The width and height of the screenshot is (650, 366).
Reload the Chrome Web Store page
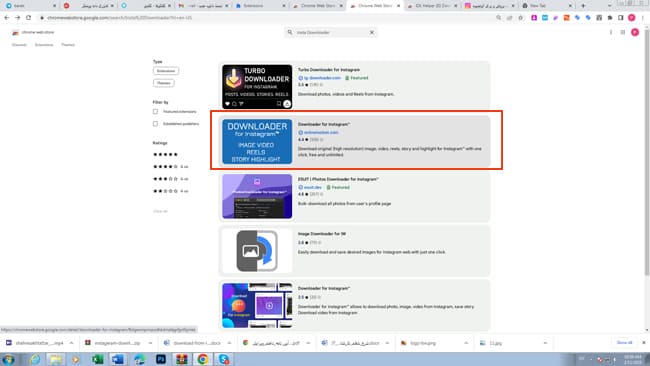(29, 18)
